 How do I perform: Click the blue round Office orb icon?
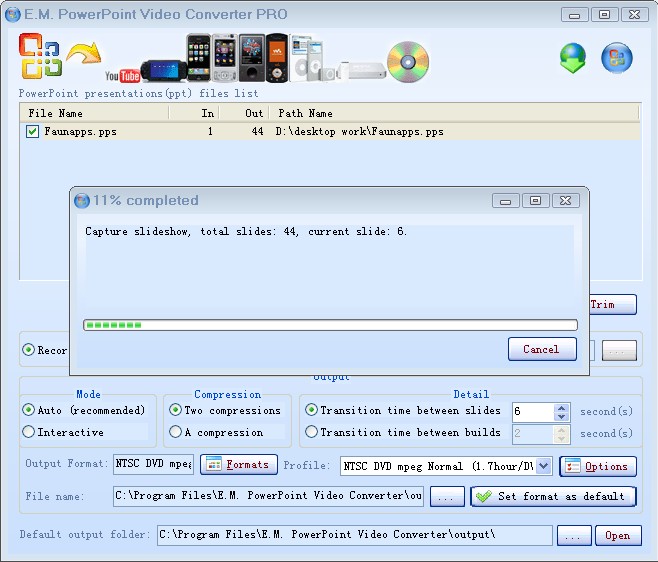pos(616,58)
